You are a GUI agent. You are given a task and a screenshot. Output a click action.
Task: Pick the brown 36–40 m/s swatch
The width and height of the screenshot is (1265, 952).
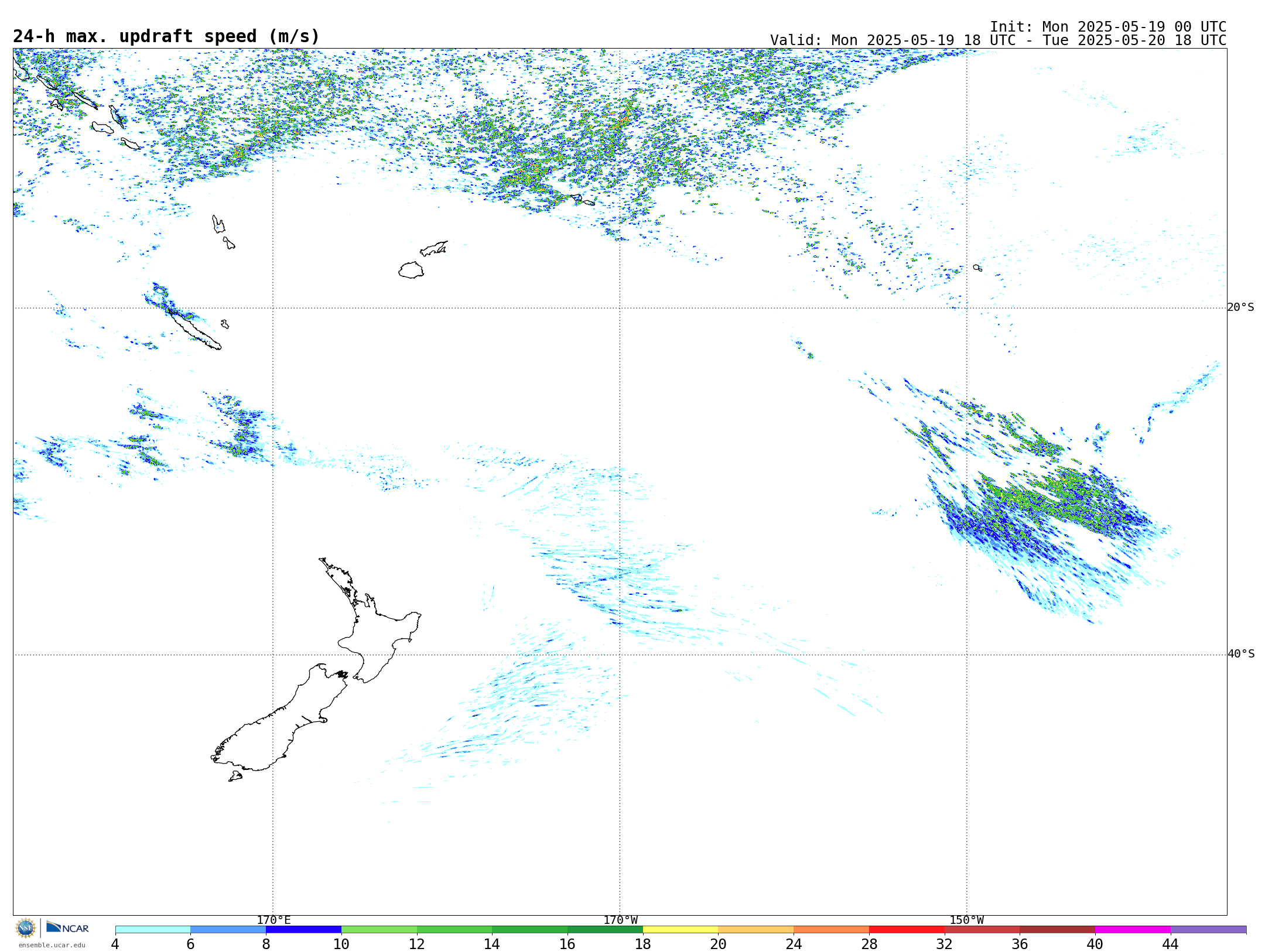pyautogui.click(x=1058, y=930)
